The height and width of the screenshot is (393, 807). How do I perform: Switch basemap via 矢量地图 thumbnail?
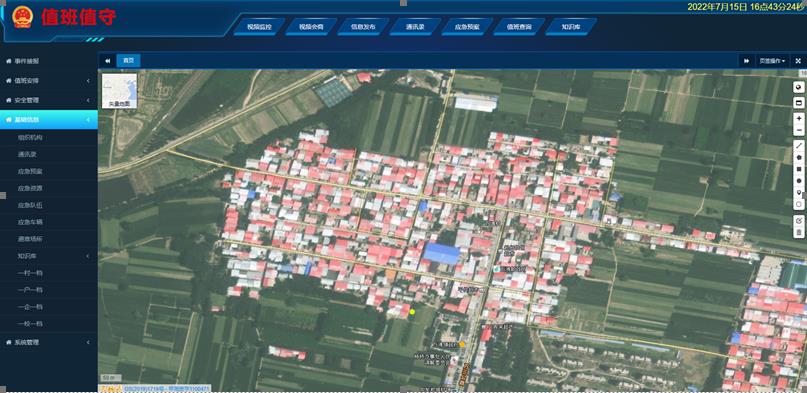coord(119,91)
